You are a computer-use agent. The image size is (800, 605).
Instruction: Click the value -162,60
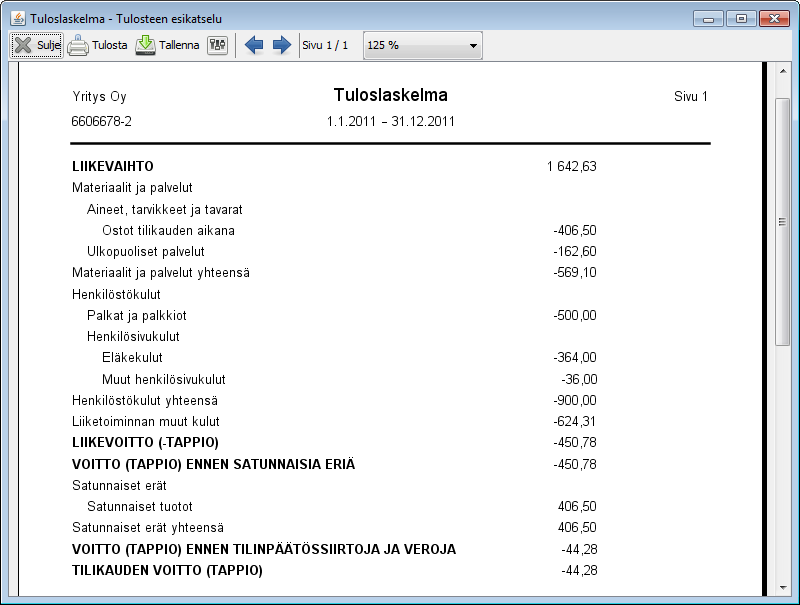pyautogui.click(x=575, y=251)
